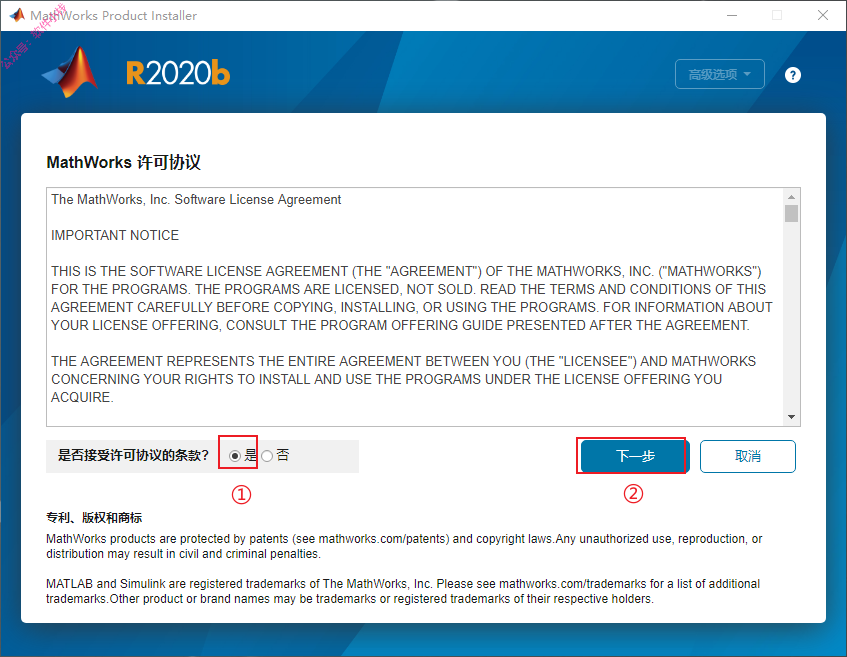Click the R2020b release logo text
The width and height of the screenshot is (847, 657).
(178, 73)
